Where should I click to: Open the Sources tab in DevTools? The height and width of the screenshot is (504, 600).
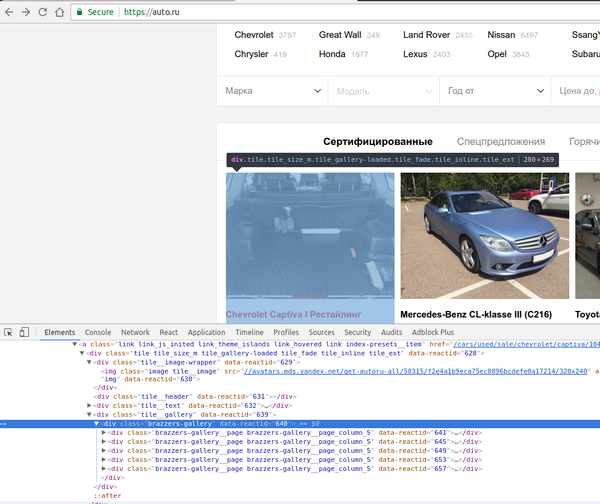pos(321,332)
